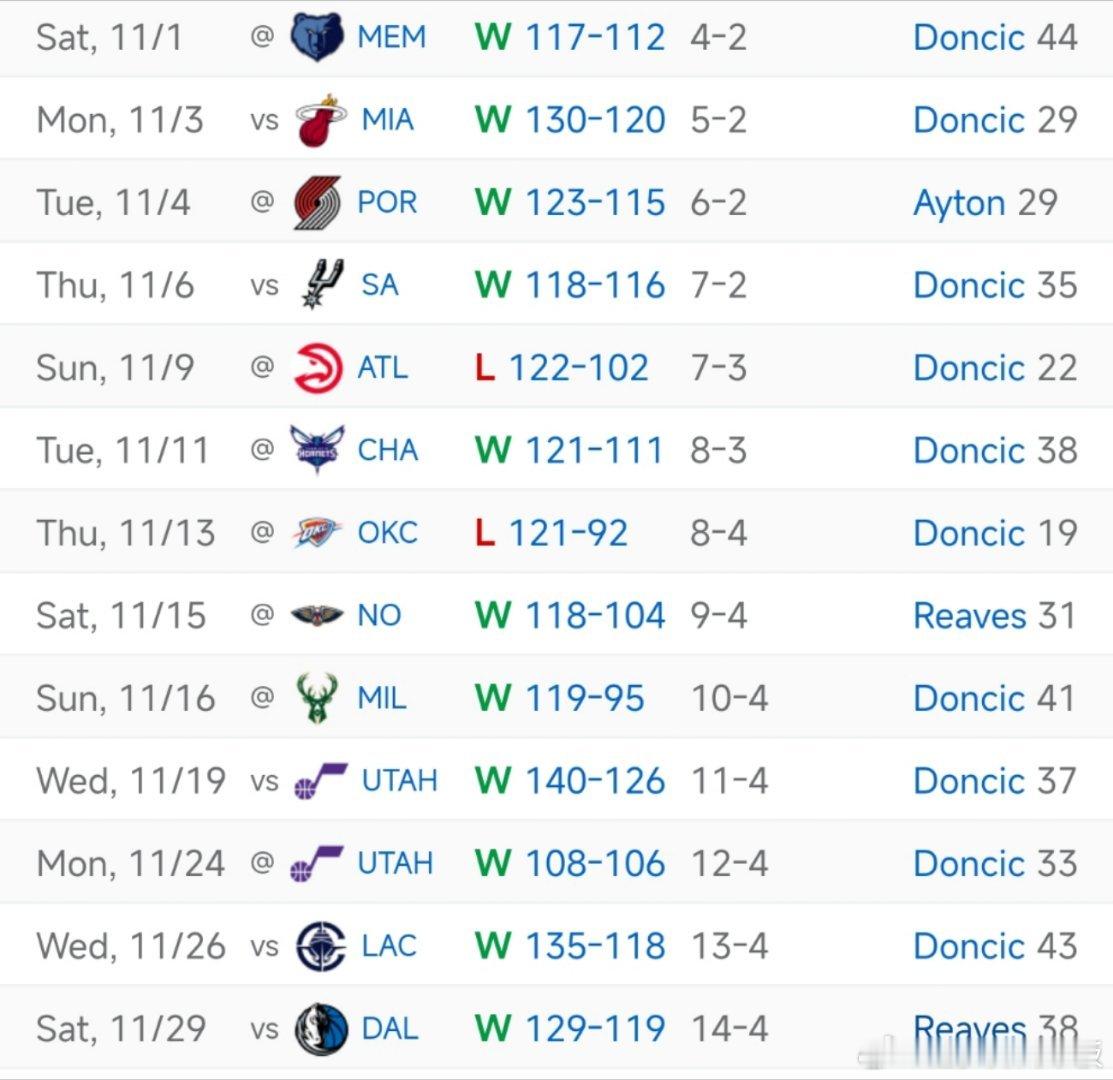Select the Ayton 29 player link
Image resolution: width=1113 pixels, height=1080 pixels.
point(985,203)
